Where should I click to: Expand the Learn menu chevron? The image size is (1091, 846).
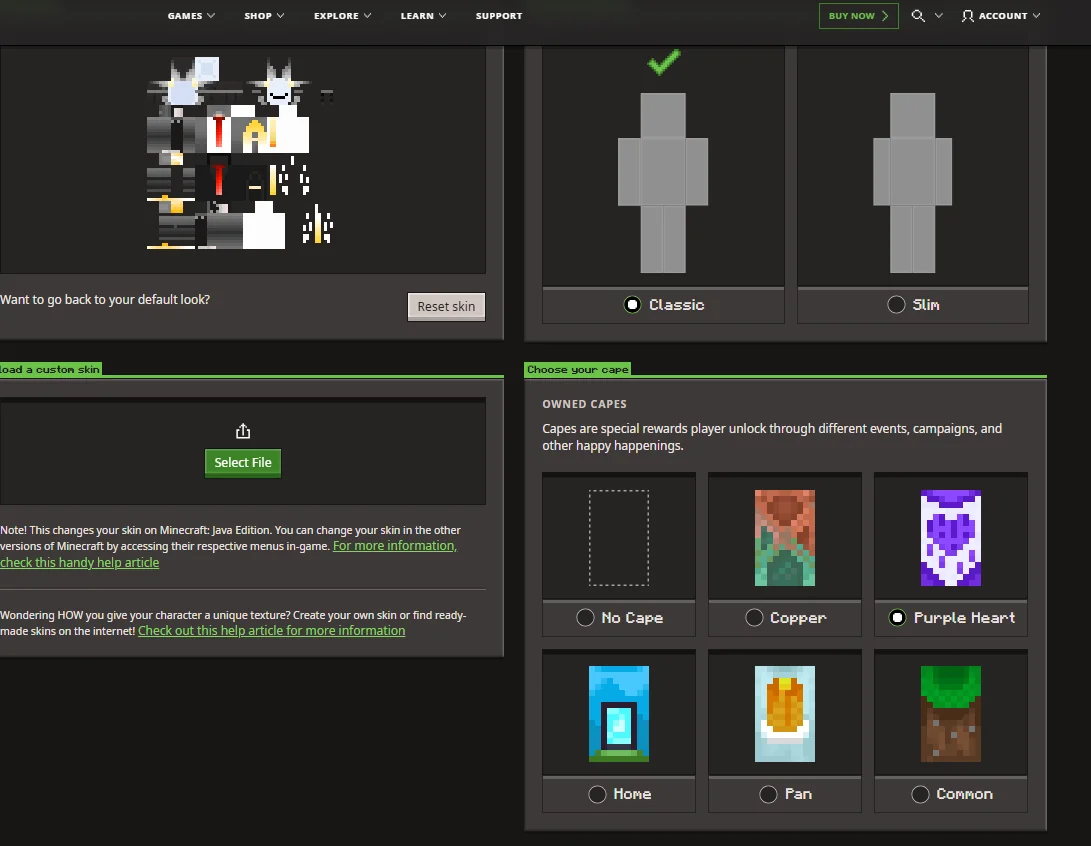point(443,15)
